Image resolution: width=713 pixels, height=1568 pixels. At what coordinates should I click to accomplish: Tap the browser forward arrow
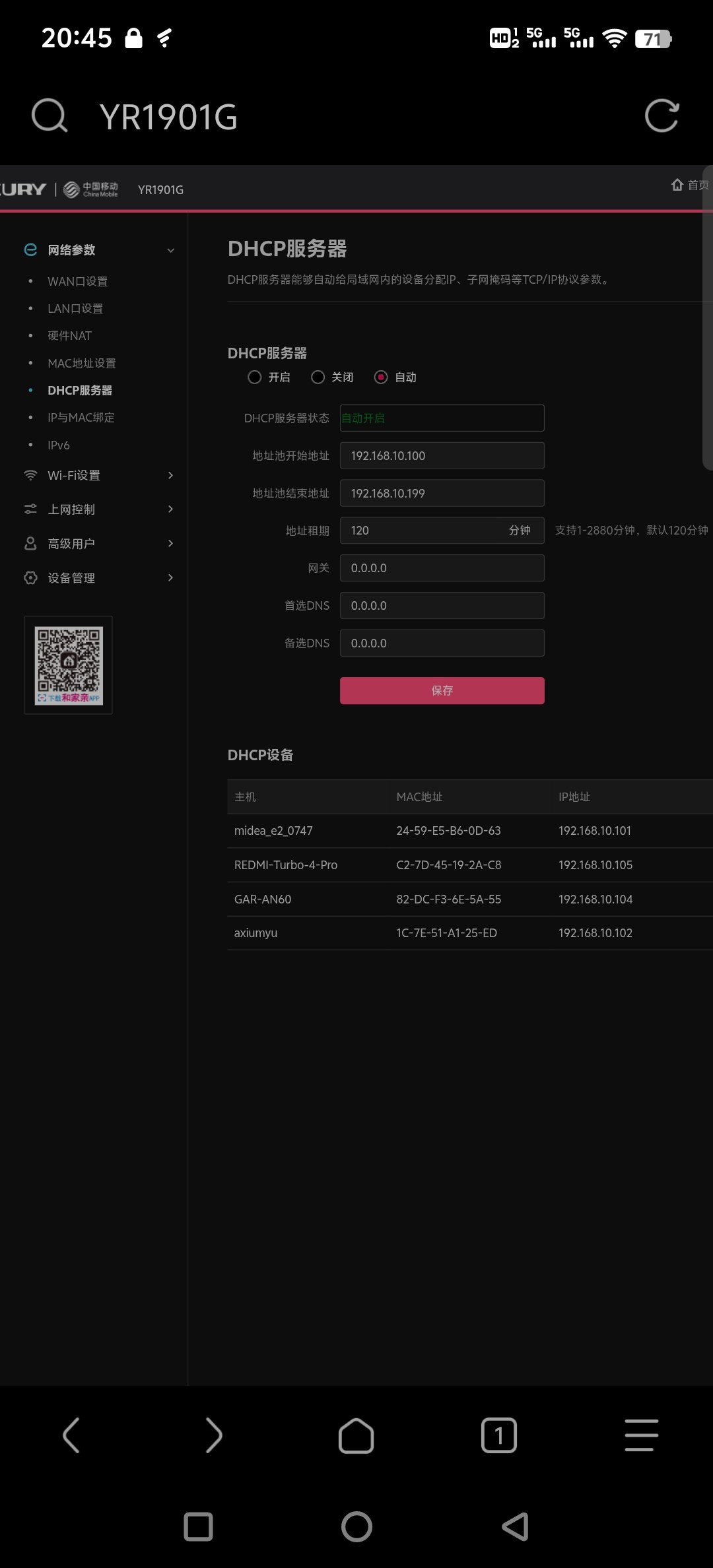213,1435
